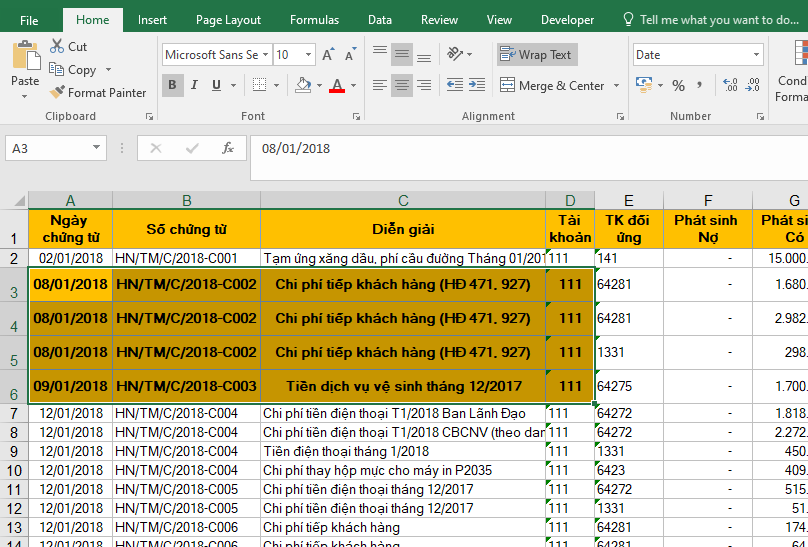
Task: Open the font name dropdown
Action: coord(265,55)
